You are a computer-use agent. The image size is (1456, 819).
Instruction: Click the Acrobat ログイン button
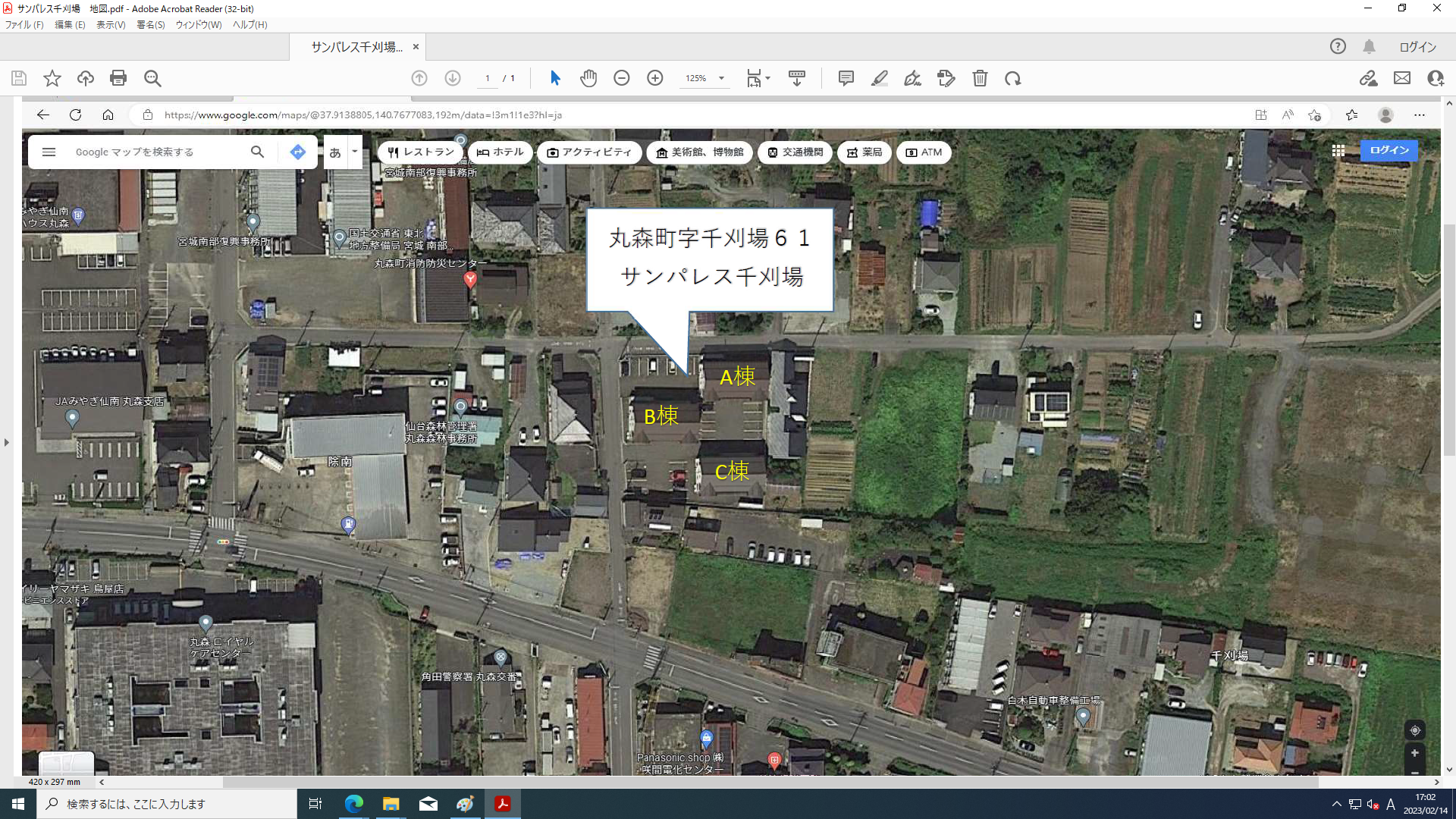(1417, 47)
